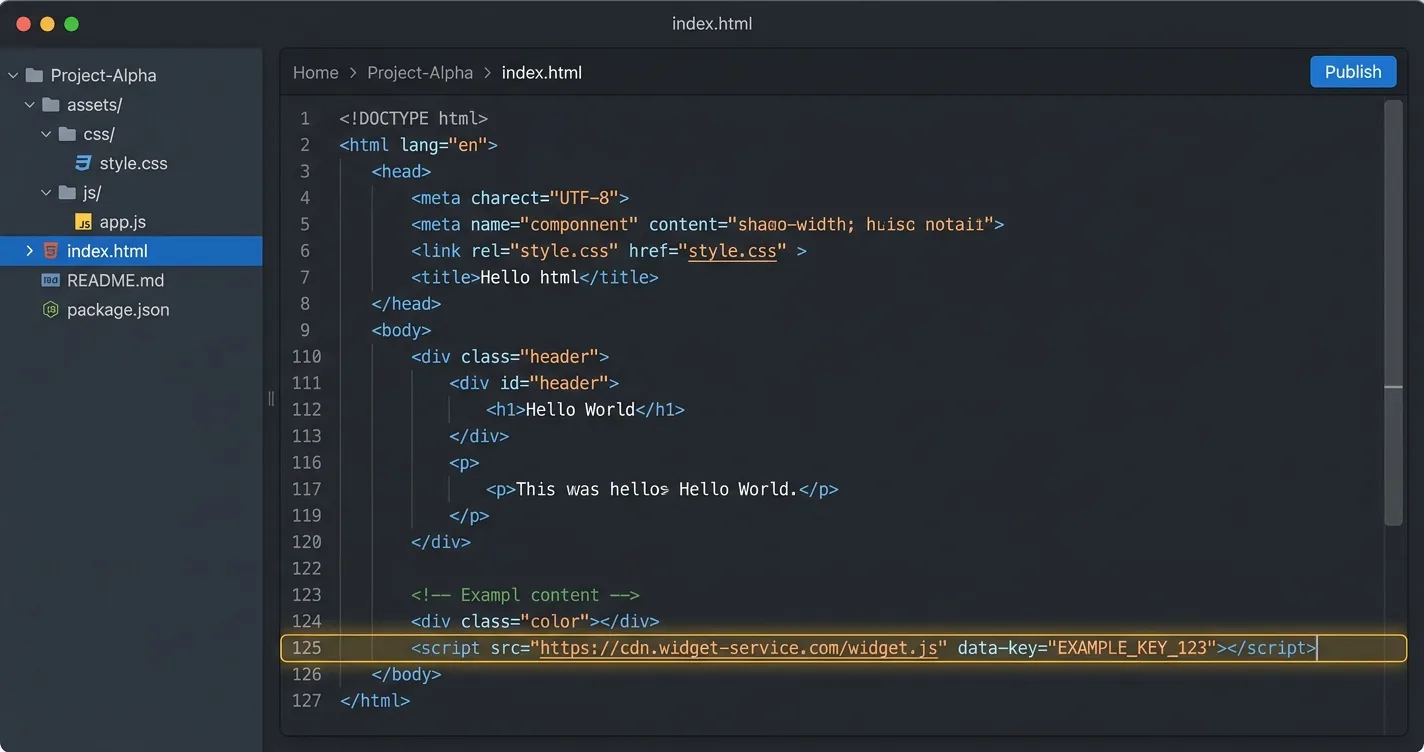The image size is (1424, 752).
Task: Click the <!DOCTYPE html> text
Action: 413,119
